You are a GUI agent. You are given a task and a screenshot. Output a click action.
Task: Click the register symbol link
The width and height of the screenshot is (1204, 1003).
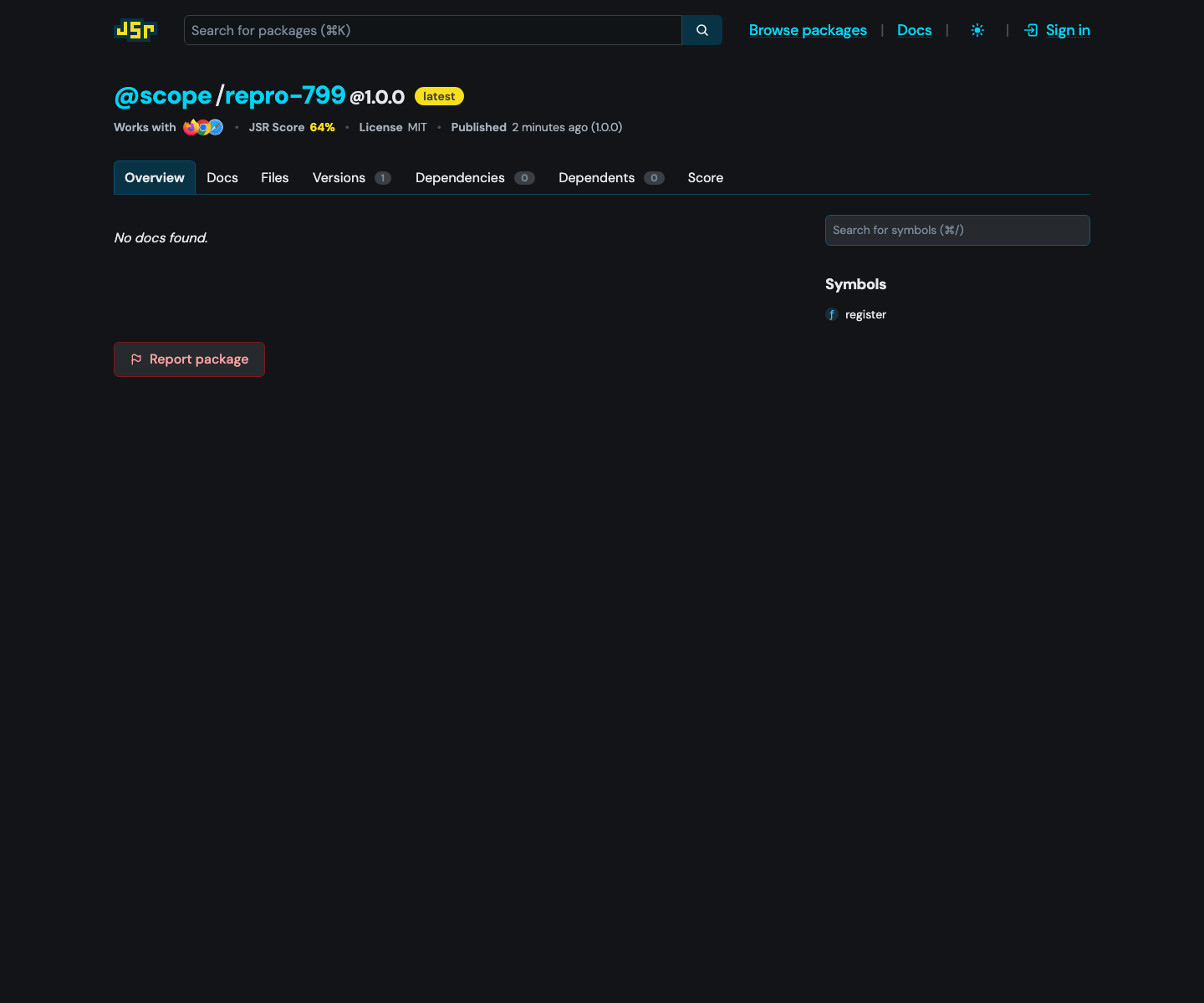[865, 314]
